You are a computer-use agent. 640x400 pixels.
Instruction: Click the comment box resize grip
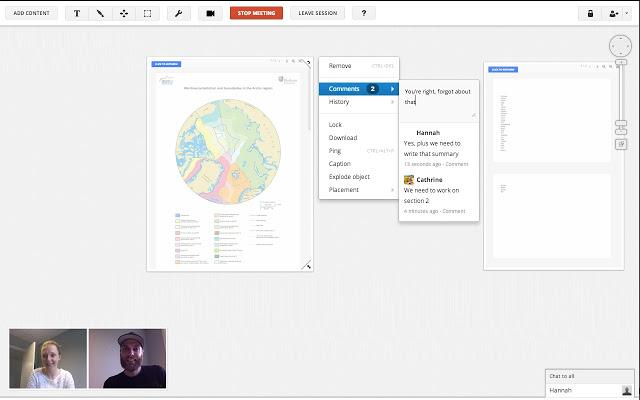pos(474,116)
